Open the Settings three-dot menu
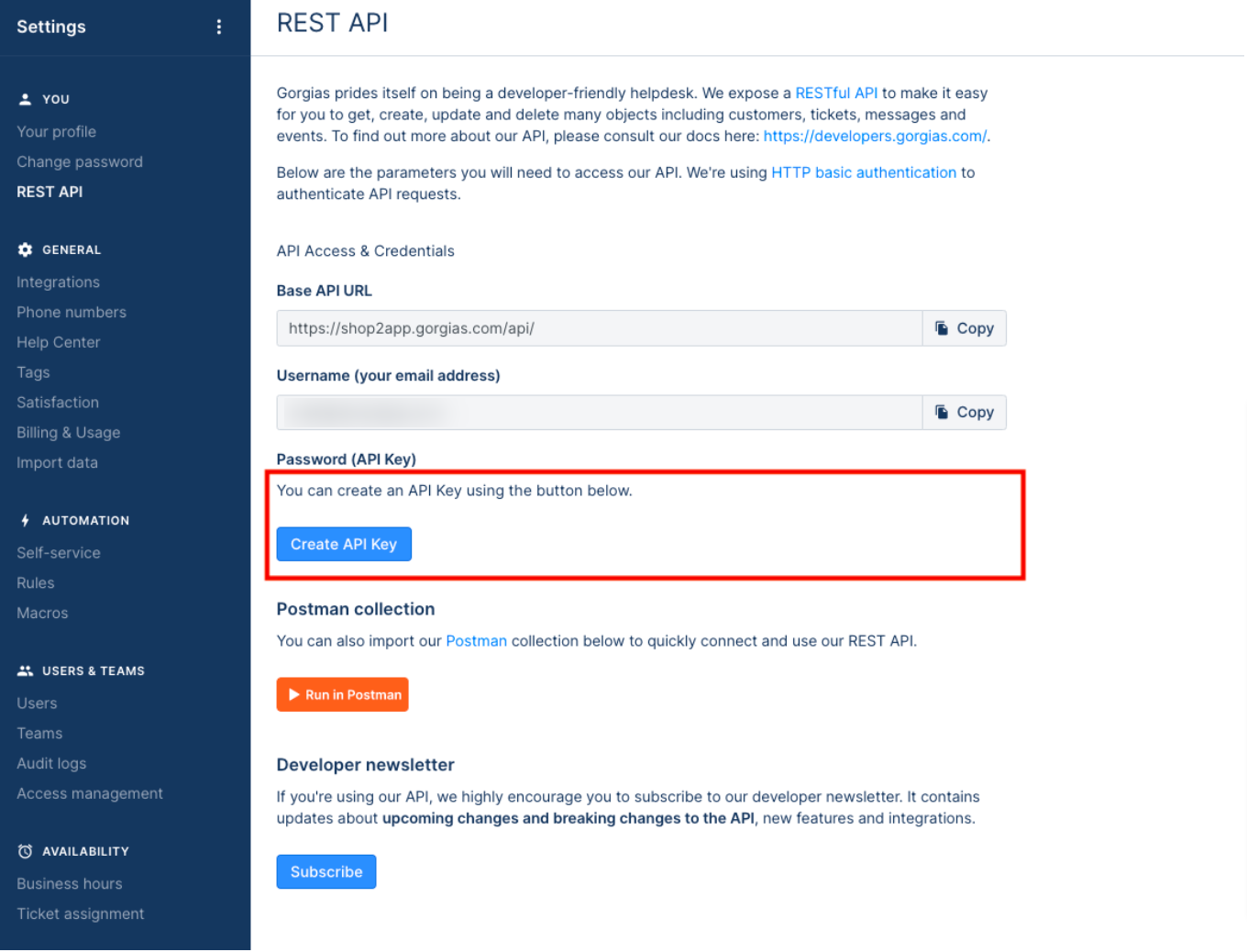Image resolution: width=1247 pixels, height=952 pixels. [x=218, y=27]
